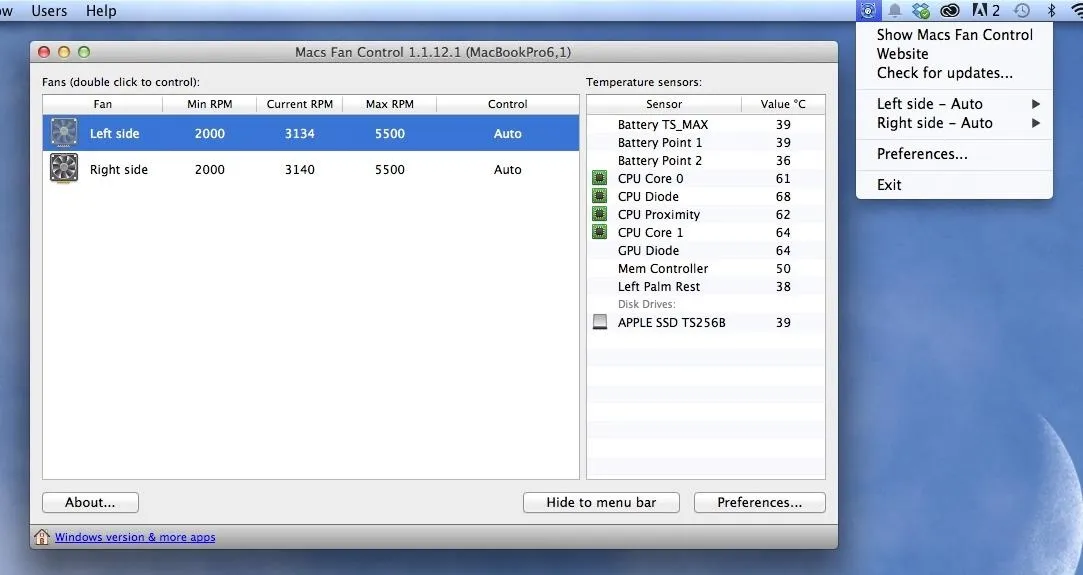1083x575 pixels.
Task: Select the CPU Proximity sensor label
Action: click(x=659, y=214)
